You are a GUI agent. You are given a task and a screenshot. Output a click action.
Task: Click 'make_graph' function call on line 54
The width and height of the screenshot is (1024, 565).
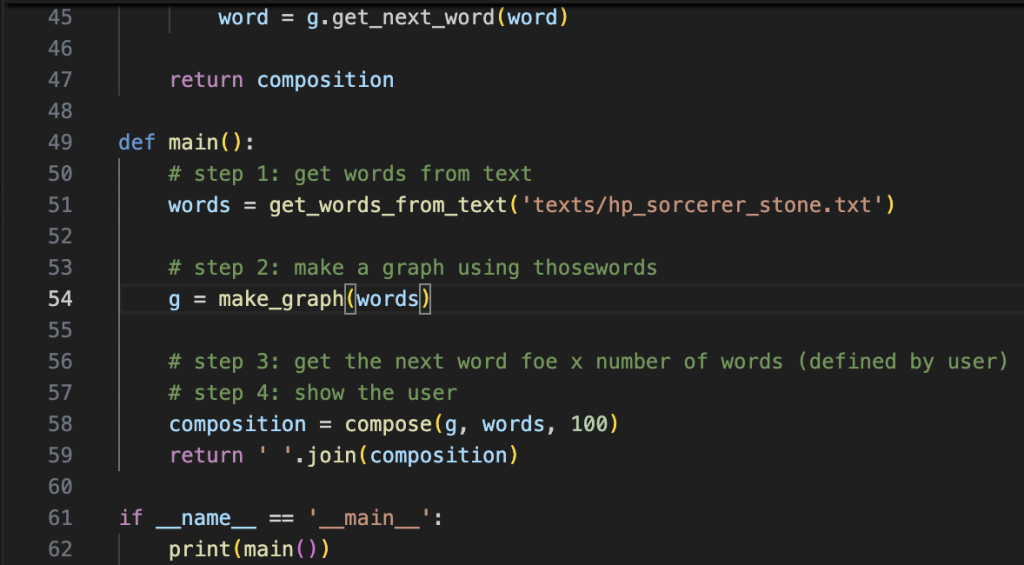coord(281,299)
